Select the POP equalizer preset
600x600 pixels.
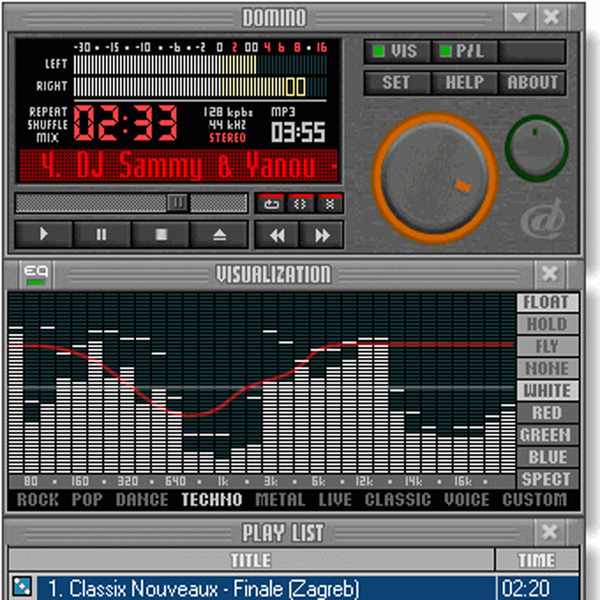click(87, 500)
